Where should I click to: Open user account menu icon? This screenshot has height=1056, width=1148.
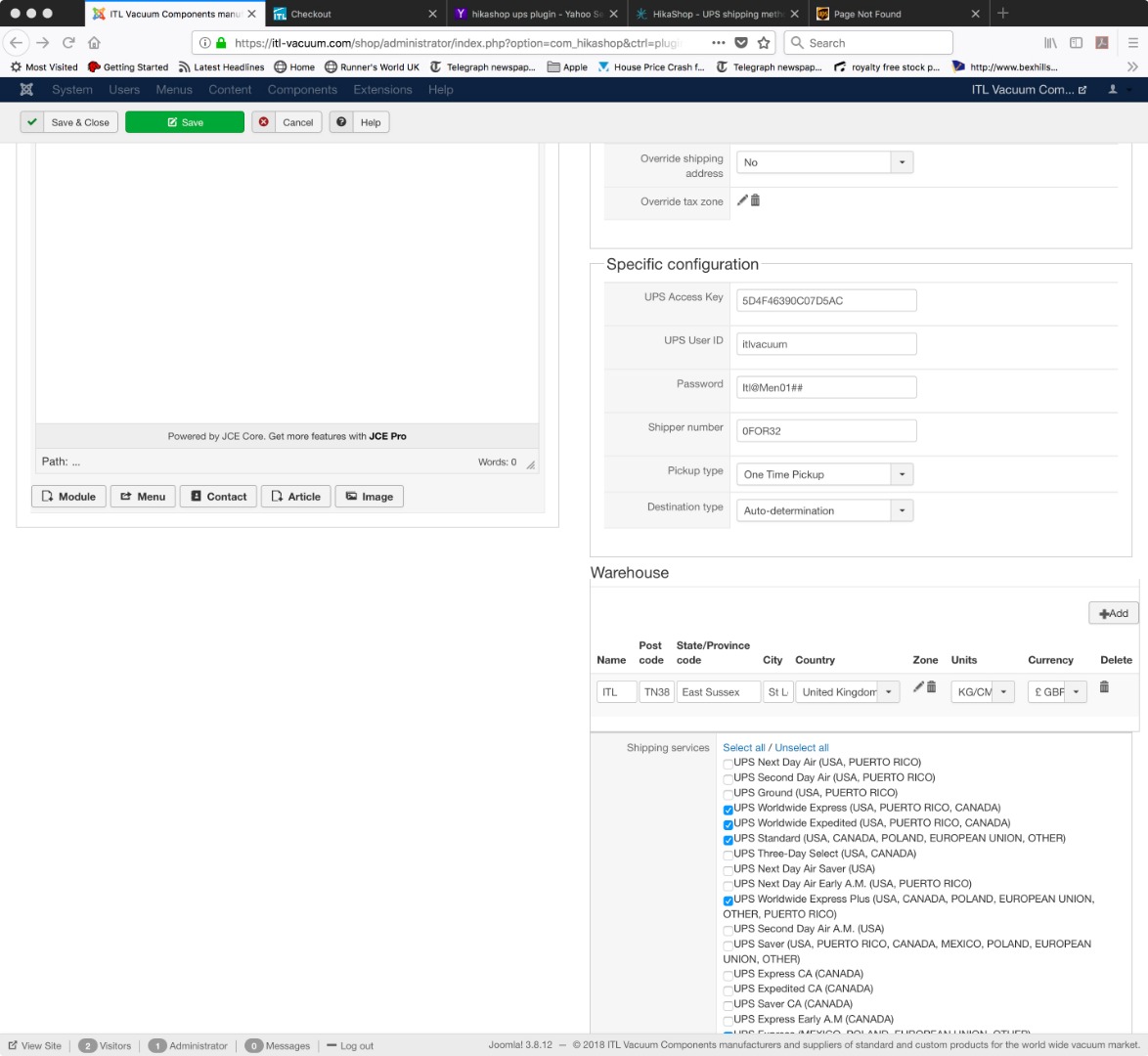(1113, 89)
